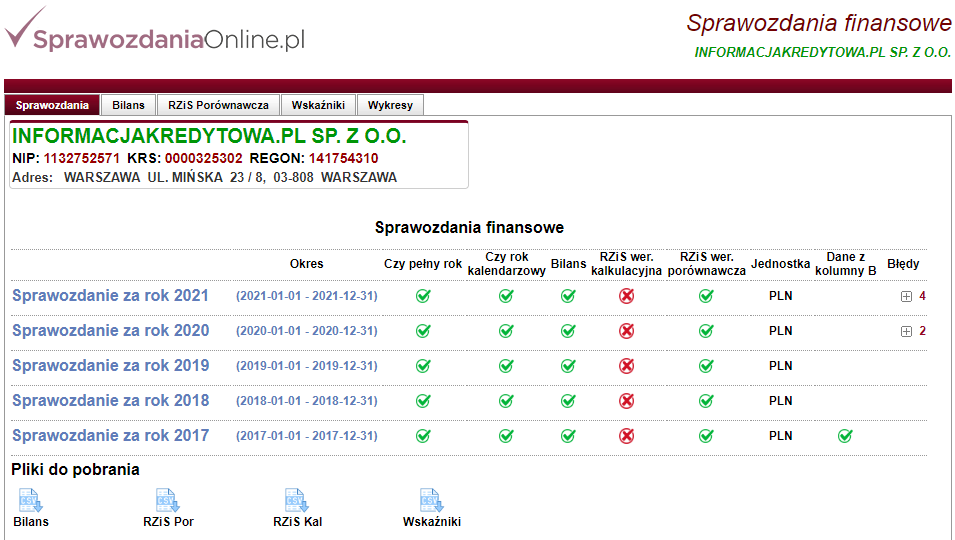Click green check RZiS porównawcza for 2018

(x=707, y=401)
